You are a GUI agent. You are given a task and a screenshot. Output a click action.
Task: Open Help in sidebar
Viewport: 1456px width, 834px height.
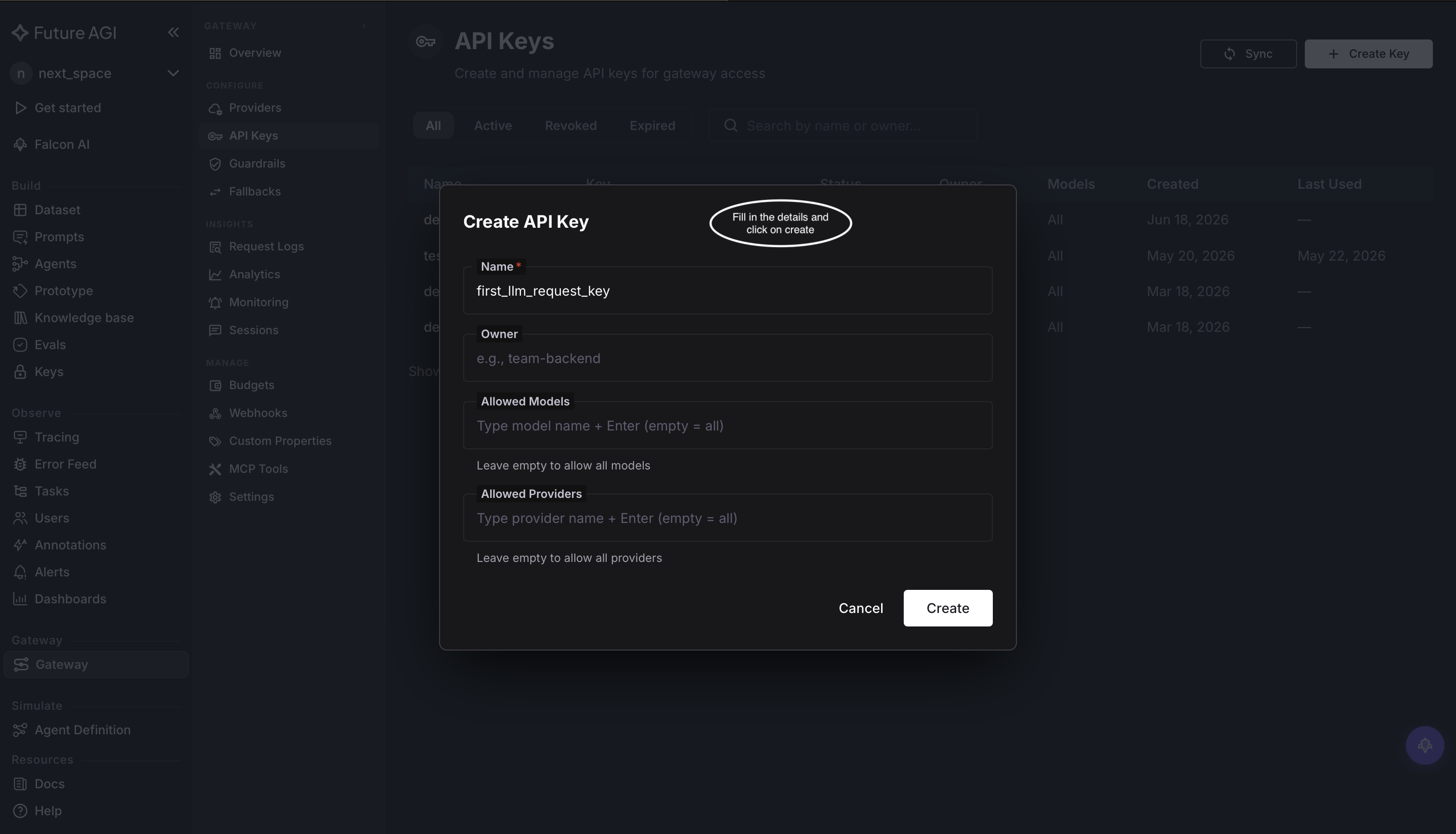point(48,810)
